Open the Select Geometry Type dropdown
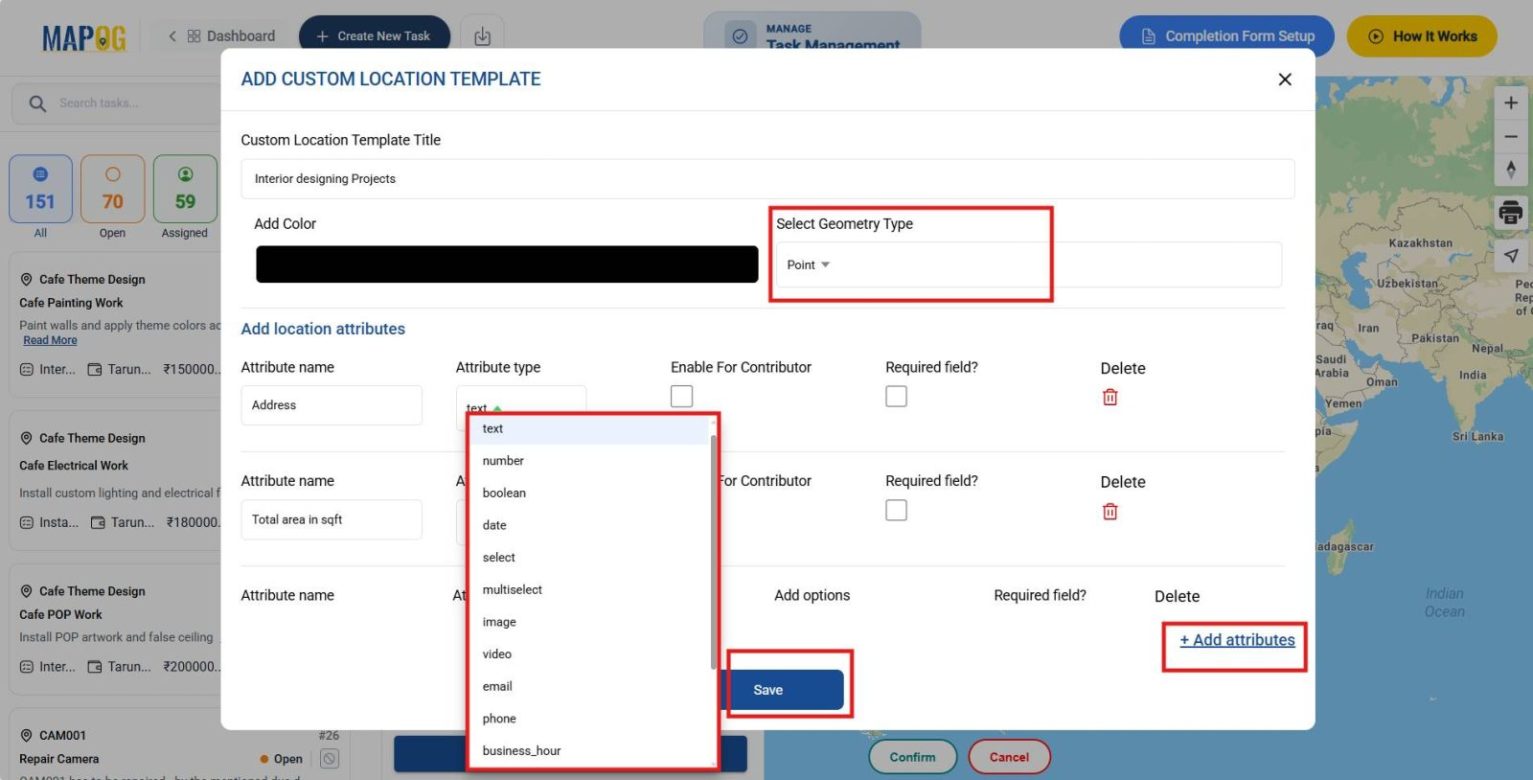The width and height of the screenshot is (1533, 780). 810,264
